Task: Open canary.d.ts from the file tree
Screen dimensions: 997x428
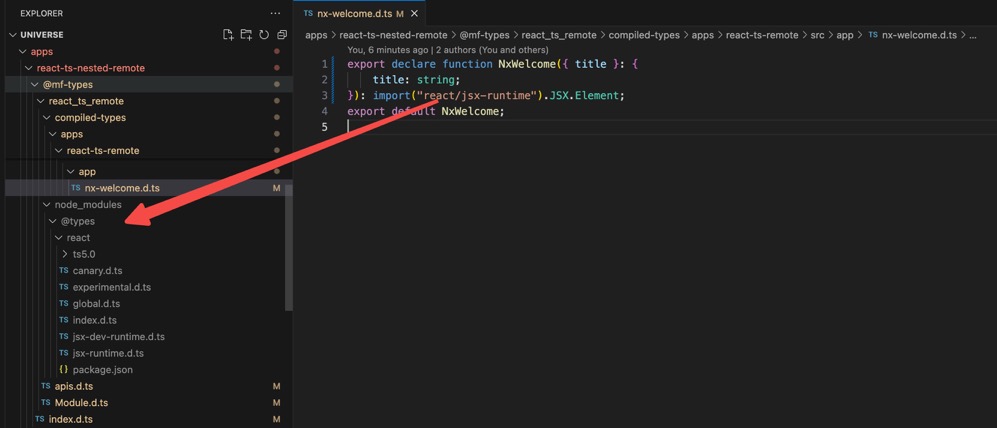Action: click(x=97, y=271)
